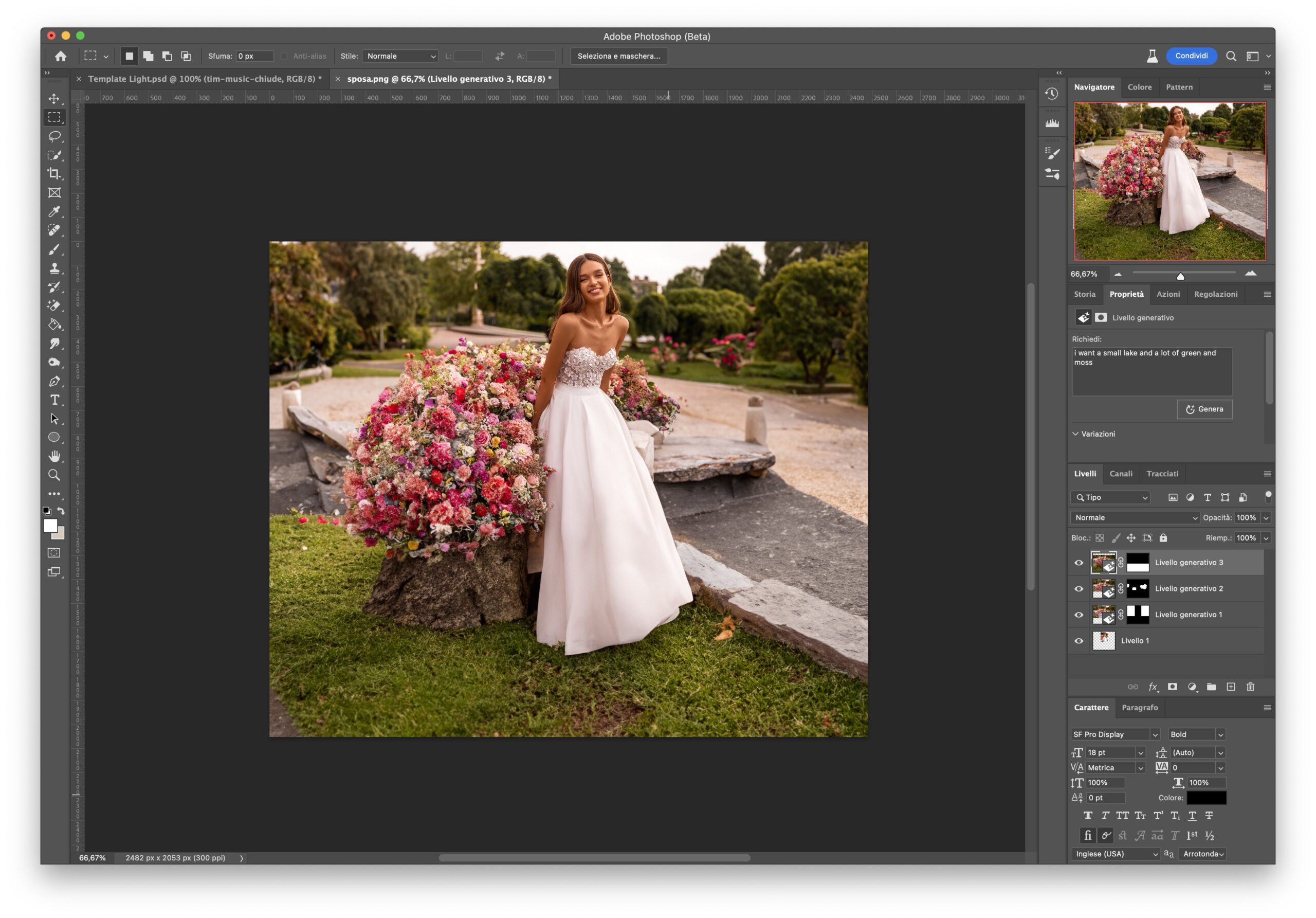Select the Brush tool
The width and height of the screenshot is (1316, 918).
(x=54, y=249)
